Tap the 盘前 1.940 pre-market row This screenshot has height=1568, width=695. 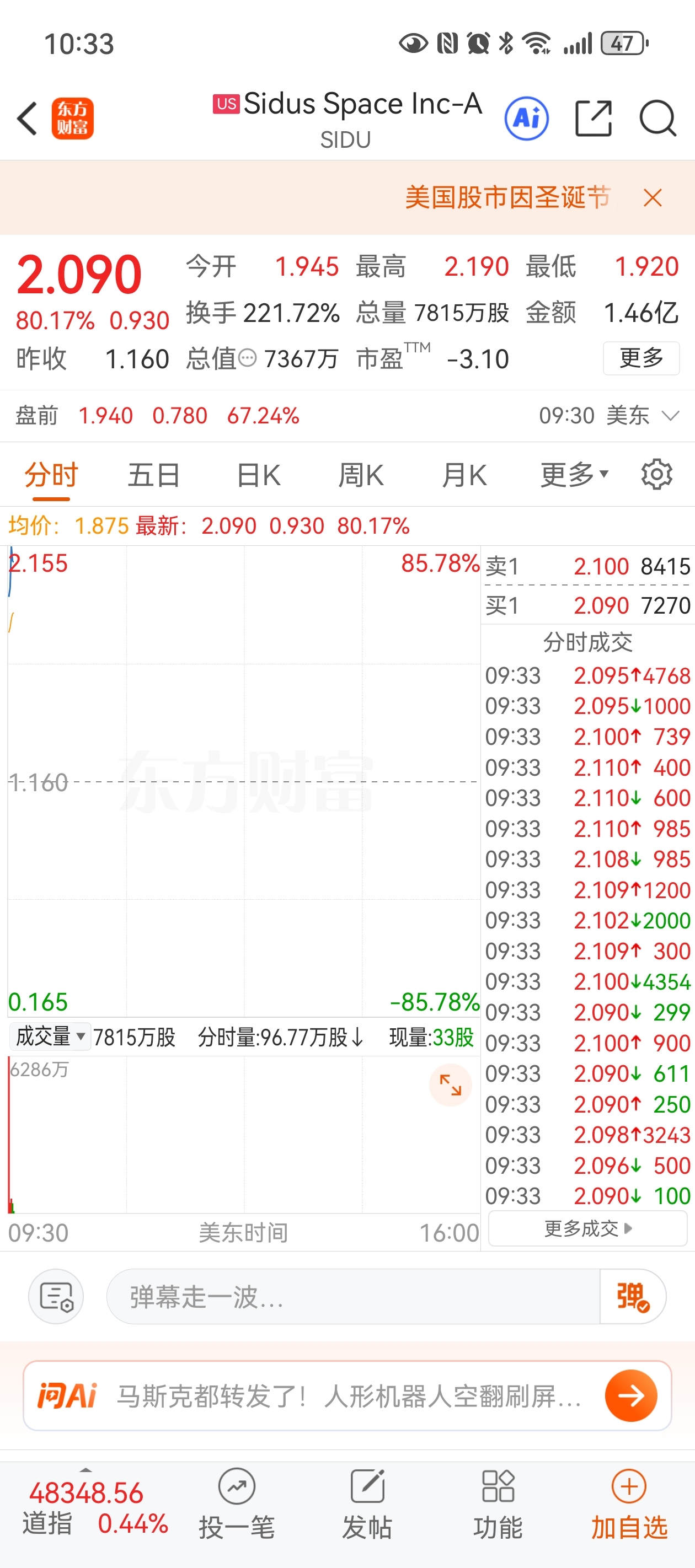[157, 416]
